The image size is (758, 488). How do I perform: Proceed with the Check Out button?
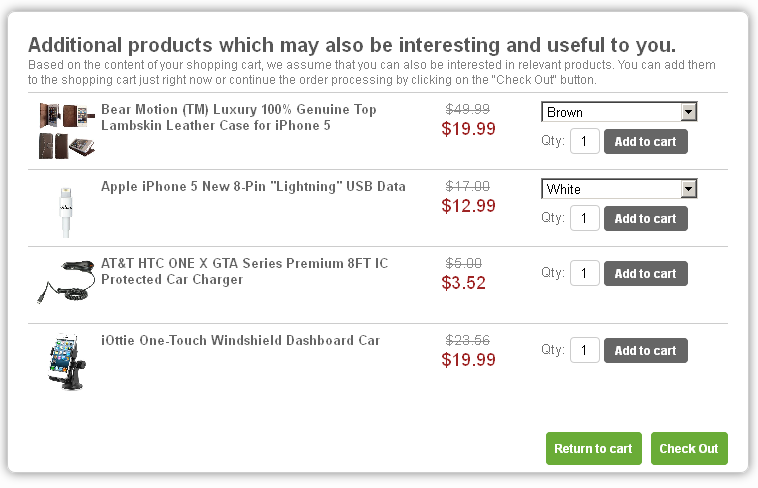coord(689,448)
